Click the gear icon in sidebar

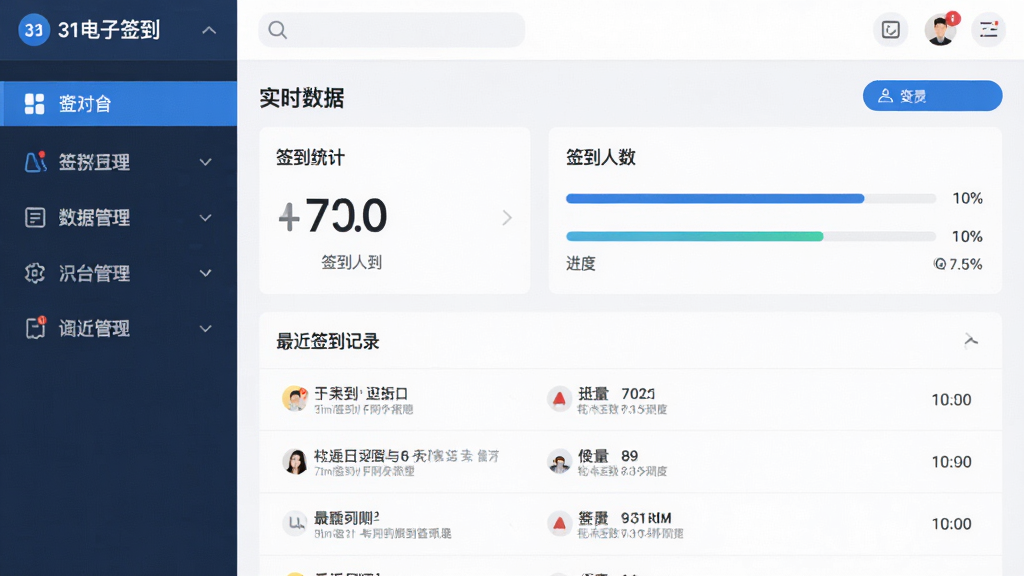tap(35, 273)
